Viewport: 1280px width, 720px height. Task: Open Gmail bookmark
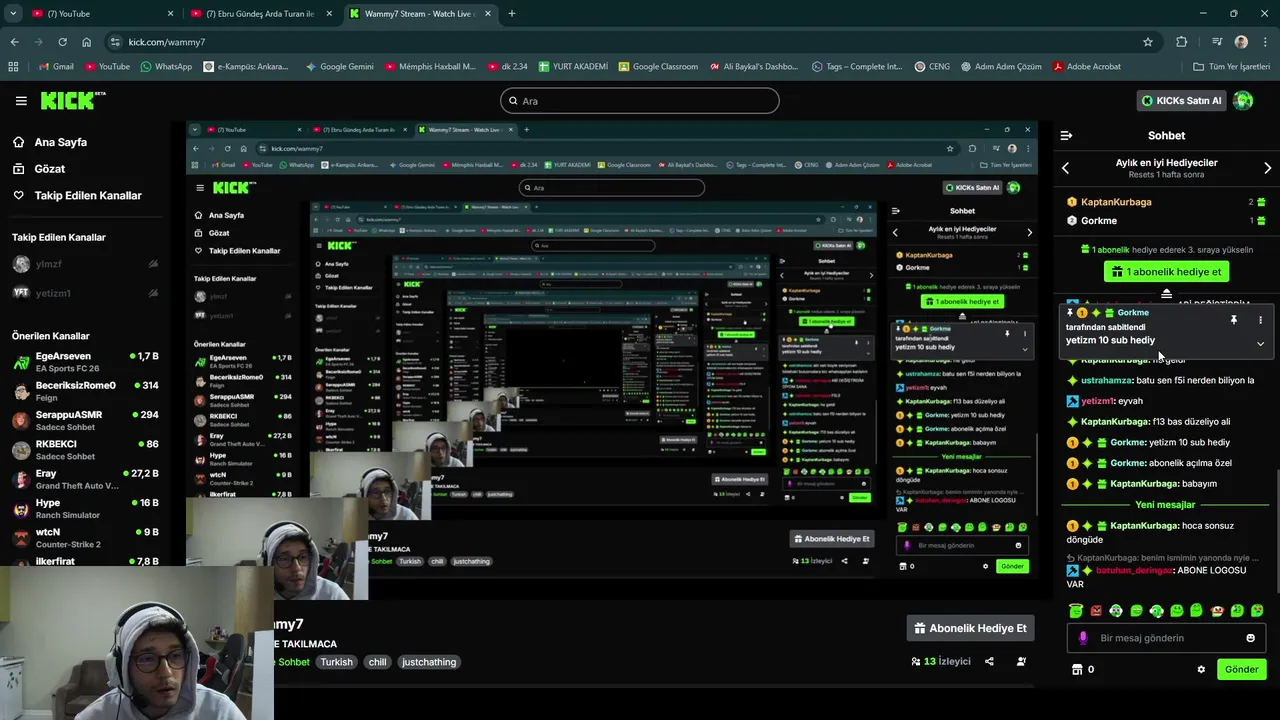coord(56,67)
